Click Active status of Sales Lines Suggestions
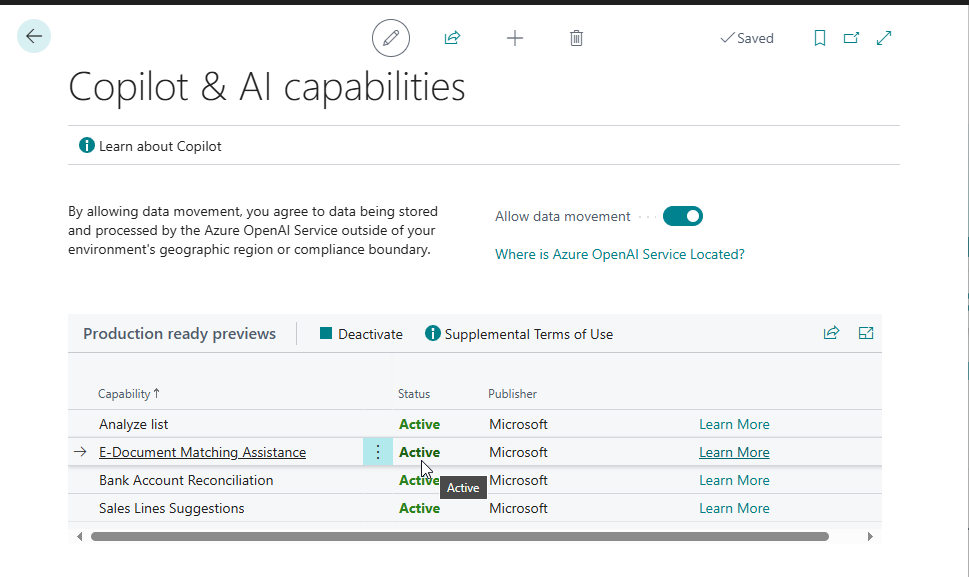Image resolution: width=969 pixels, height=577 pixels. click(x=420, y=508)
